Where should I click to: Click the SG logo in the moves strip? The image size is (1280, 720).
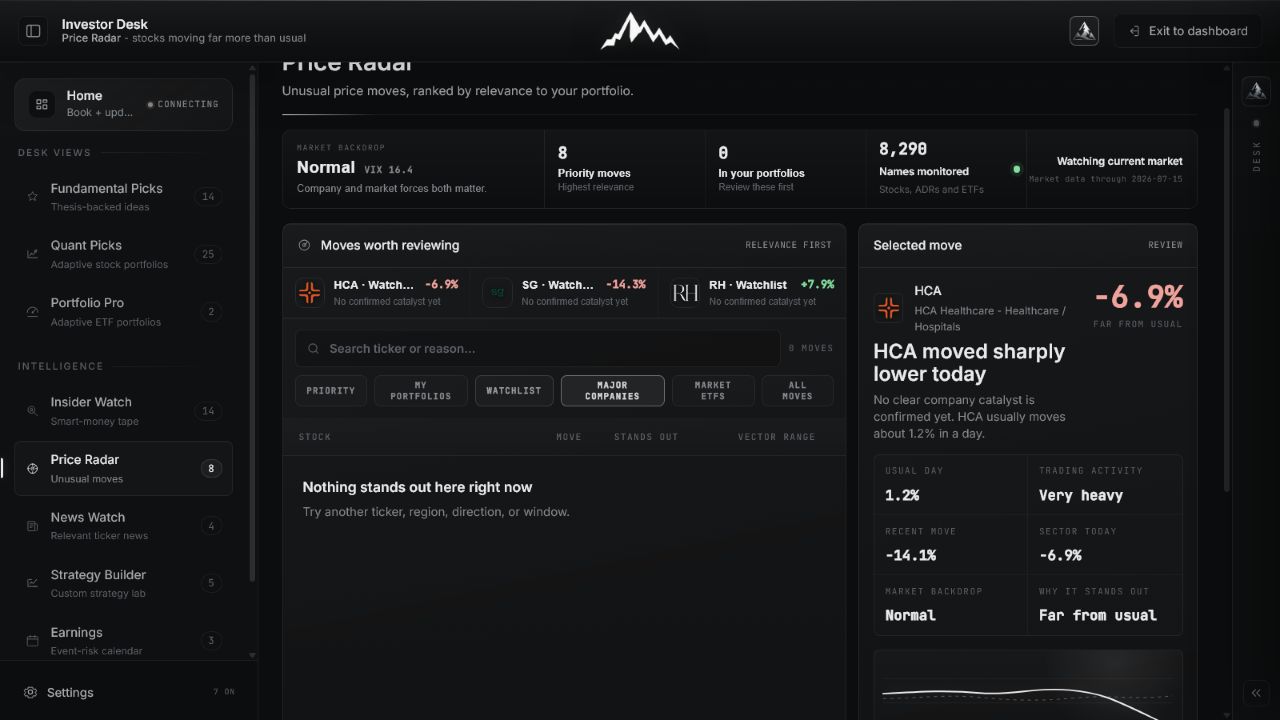497,292
